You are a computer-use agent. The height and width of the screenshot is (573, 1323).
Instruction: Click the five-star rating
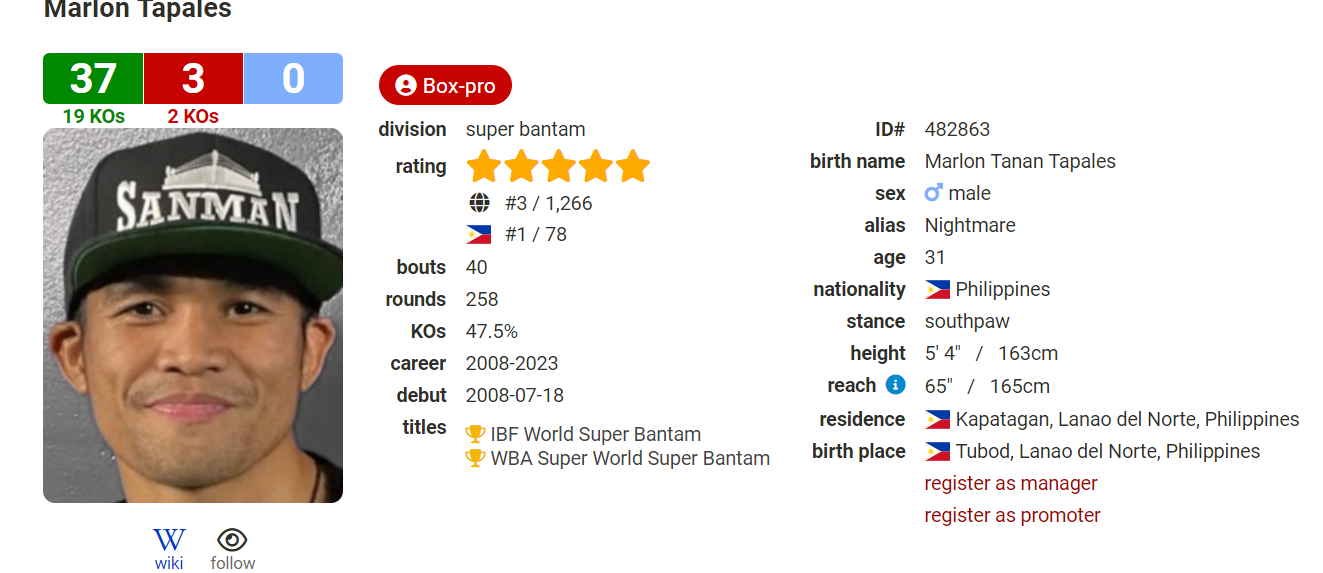coord(558,166)
